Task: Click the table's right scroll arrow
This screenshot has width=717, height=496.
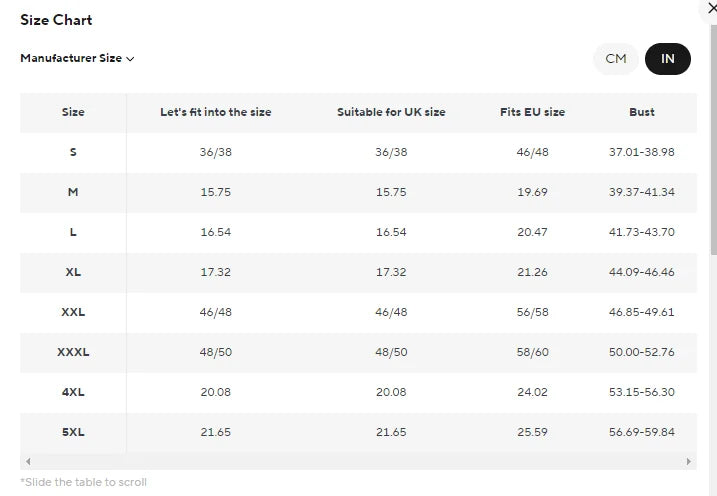Action: click(x=689, y=461)
